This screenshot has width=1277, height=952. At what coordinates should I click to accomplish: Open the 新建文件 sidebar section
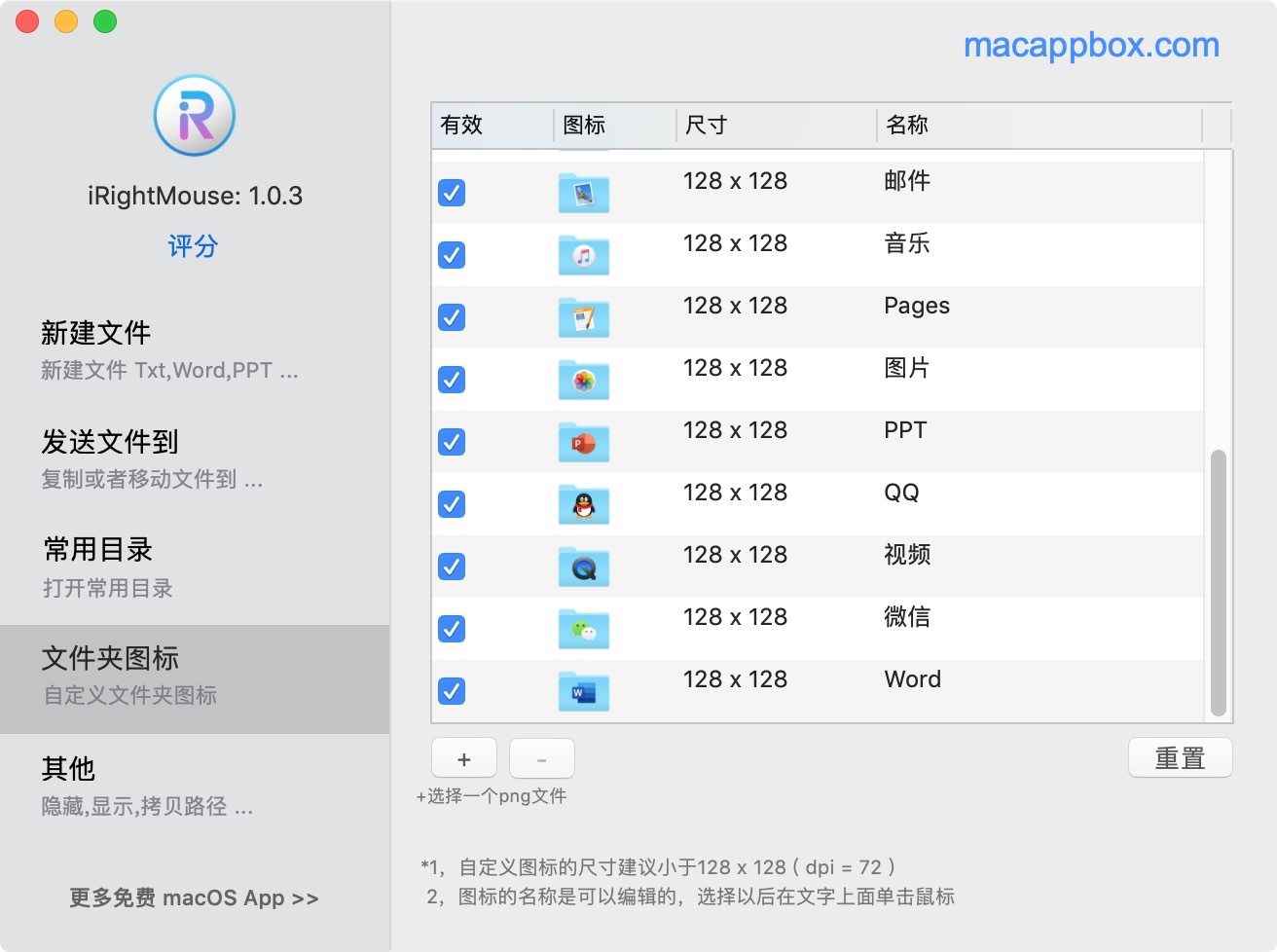pos(195,351)
